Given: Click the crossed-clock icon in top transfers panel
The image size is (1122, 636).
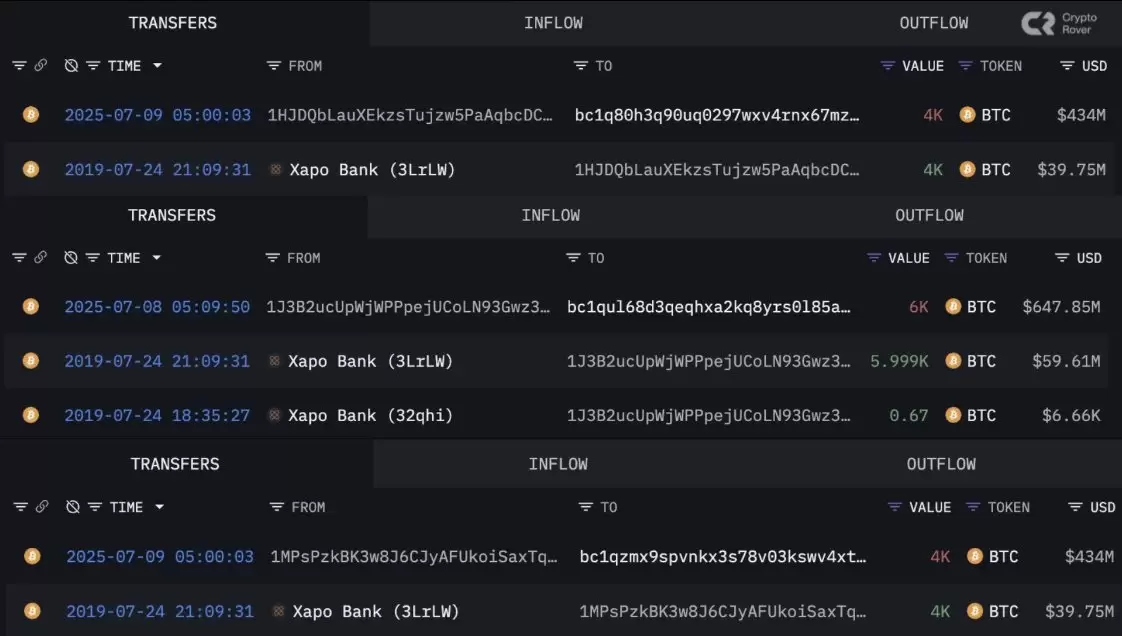Looking at the screenshot, I should pyautogui.click(x=71, y=66).
